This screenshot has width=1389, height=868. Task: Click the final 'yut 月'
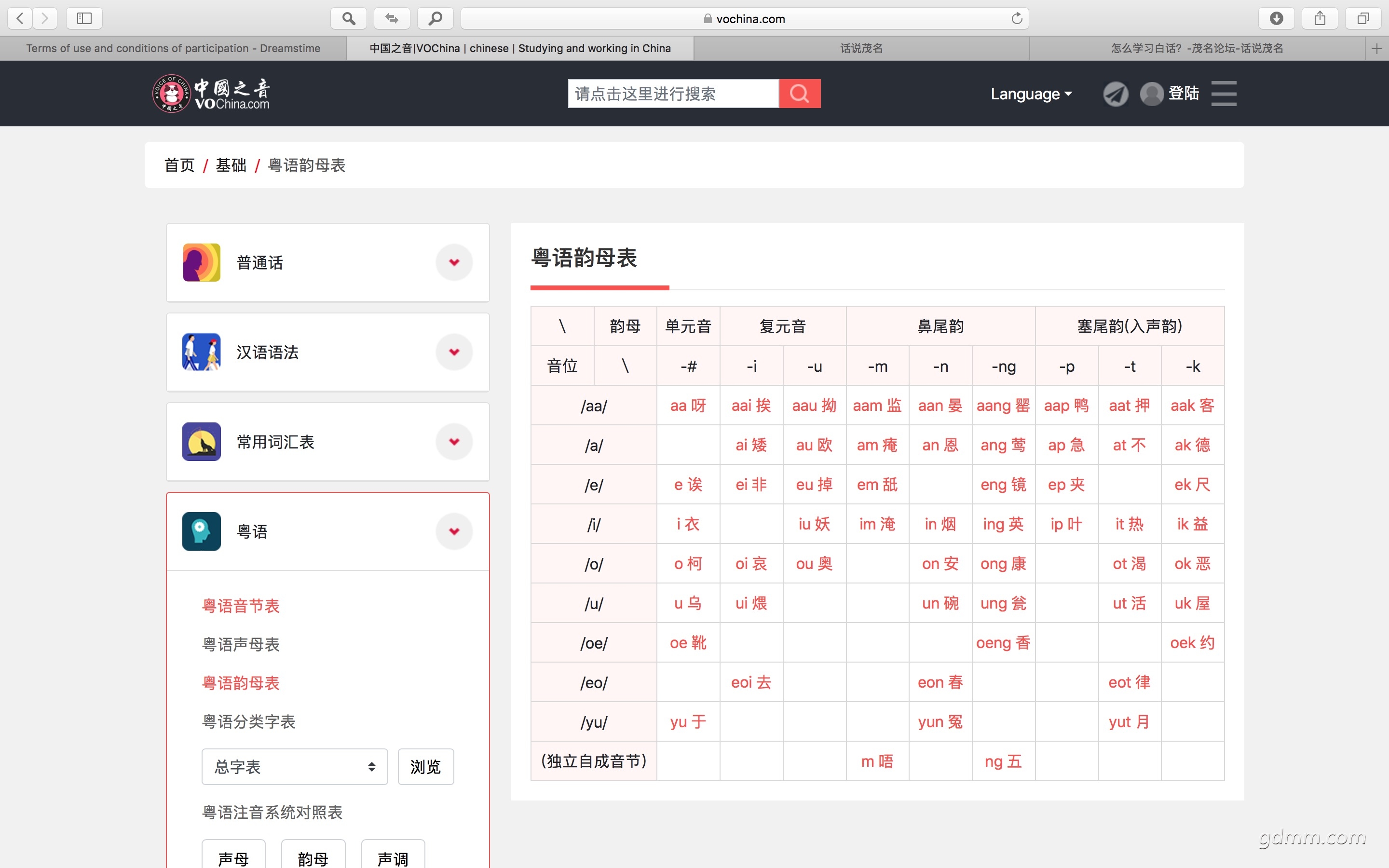tap(1130, 722)
